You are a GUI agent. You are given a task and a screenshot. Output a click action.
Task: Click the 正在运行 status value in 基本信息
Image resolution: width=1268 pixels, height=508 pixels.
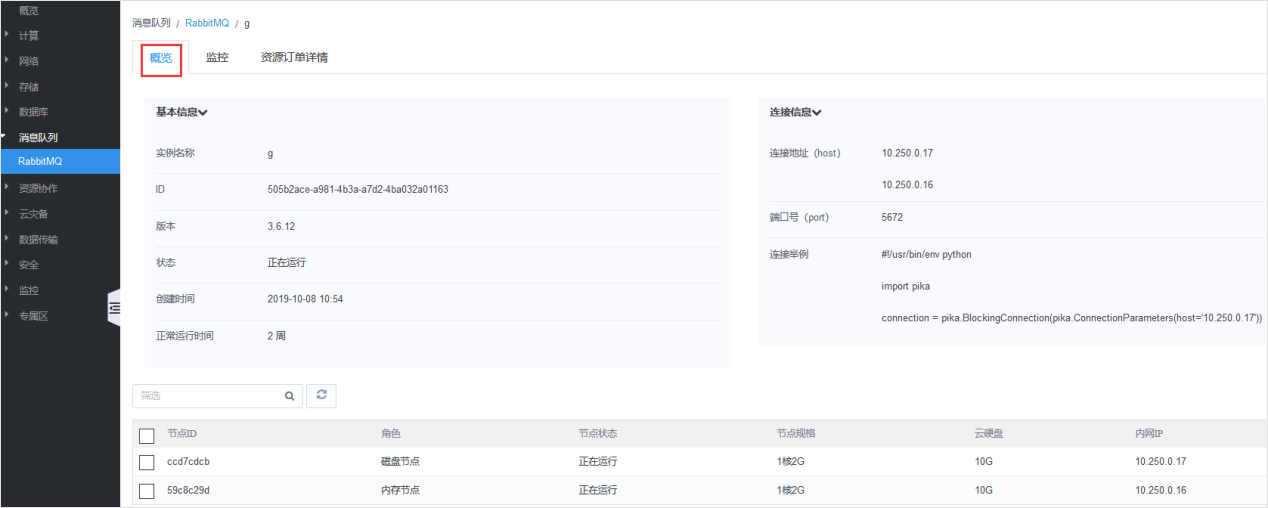[286, 263]
